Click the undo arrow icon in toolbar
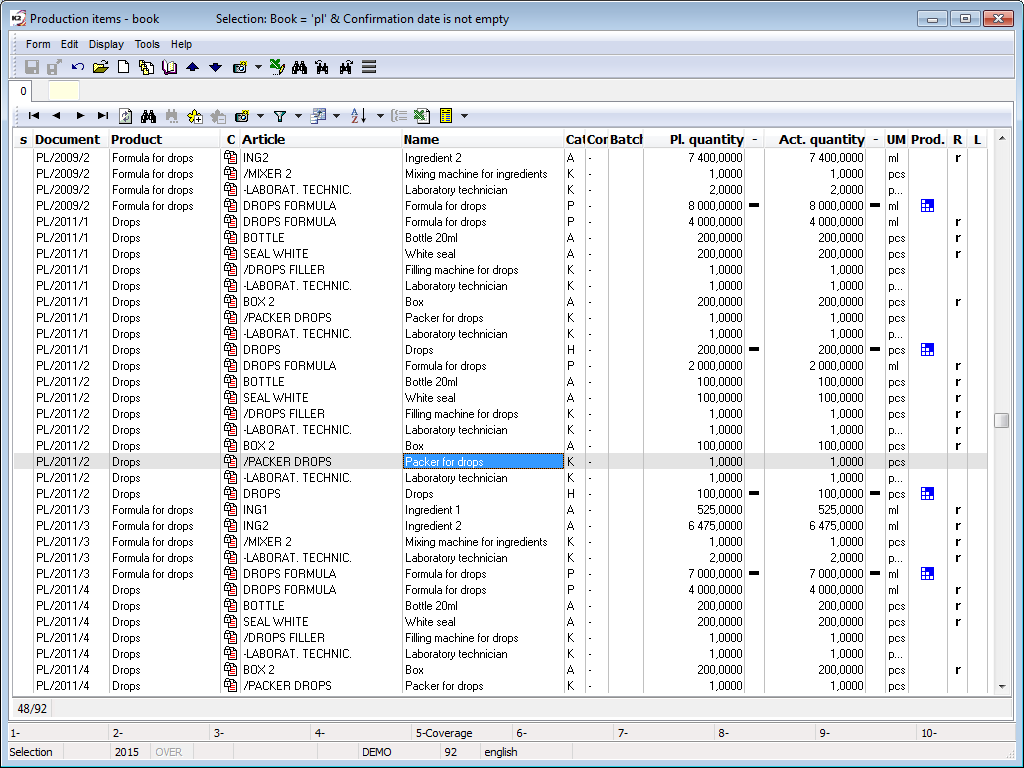The height and width of the screenshot is (768, 1024). 78,67
